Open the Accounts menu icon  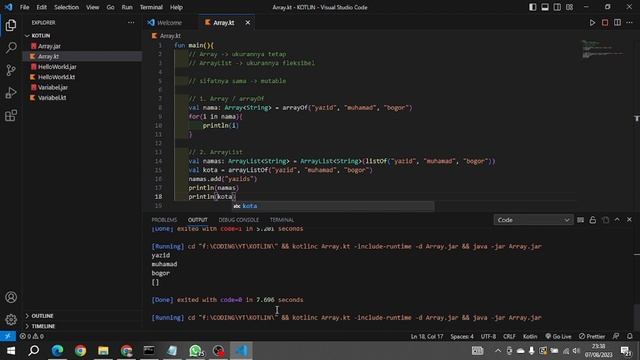[11, 297]
